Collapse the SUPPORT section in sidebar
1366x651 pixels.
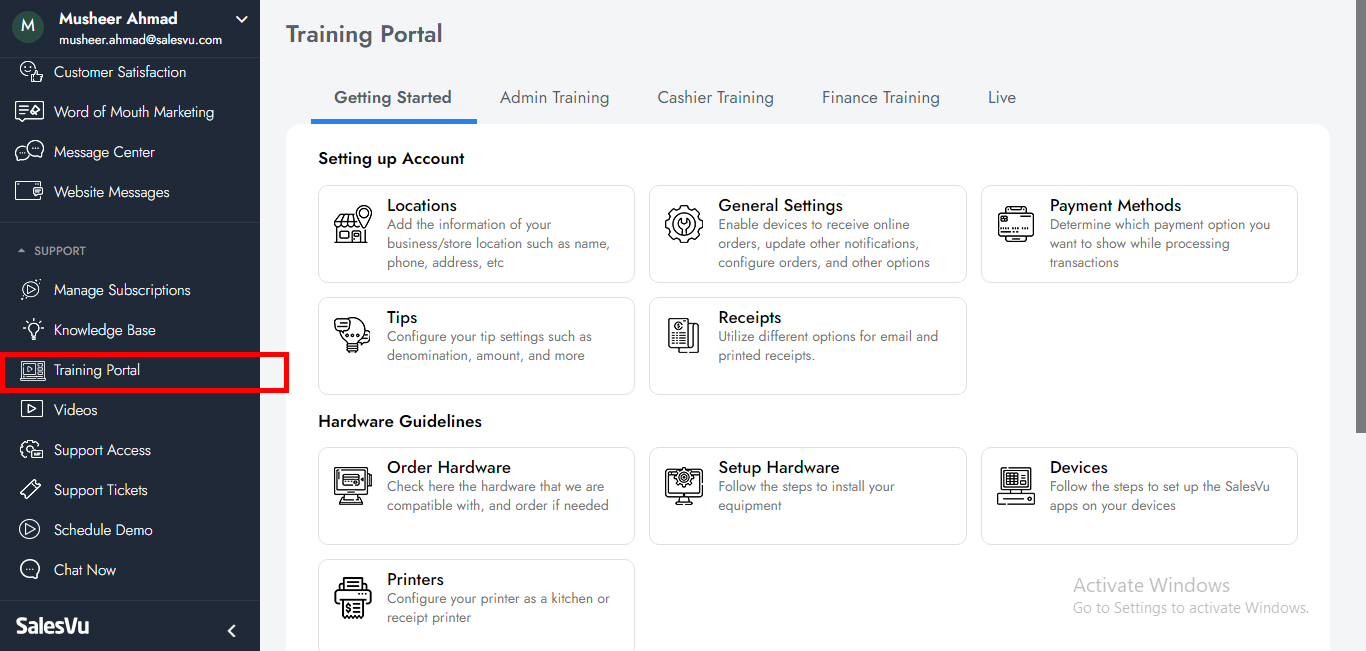(22, 251)
